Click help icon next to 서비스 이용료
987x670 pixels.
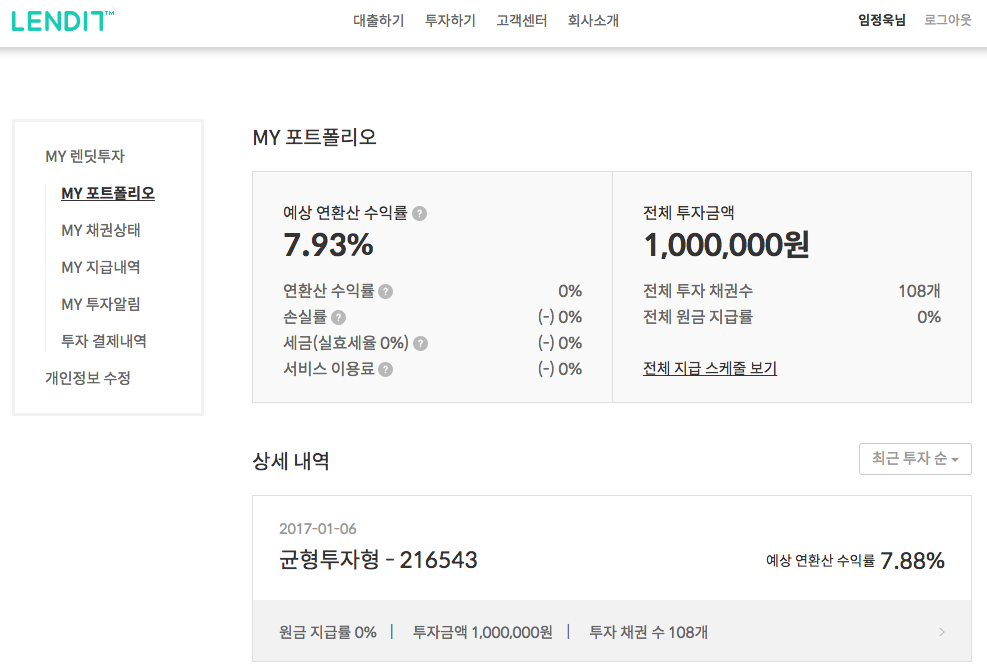(x=386, y=369)
